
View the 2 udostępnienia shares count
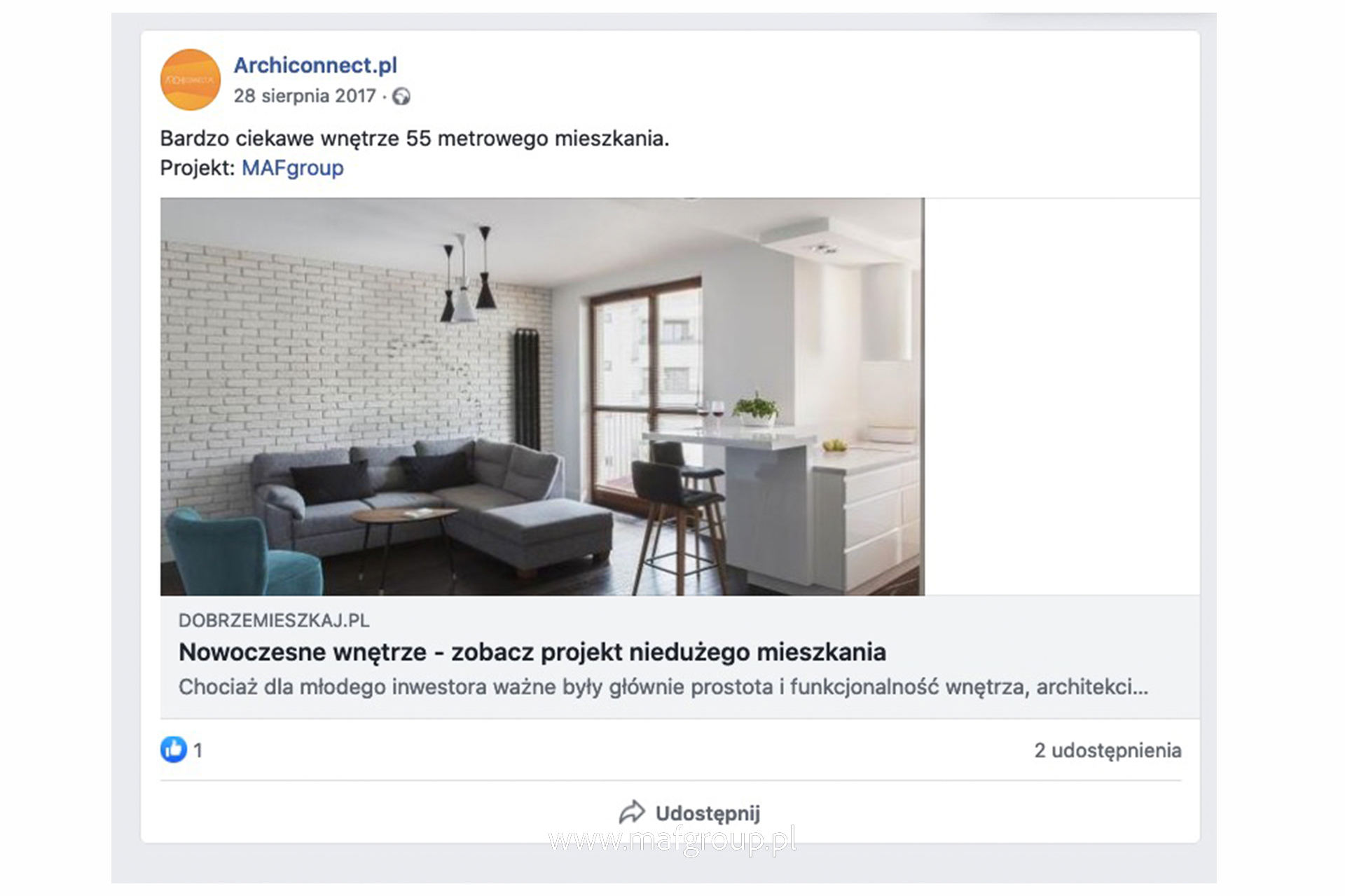tap(1108, 750)
